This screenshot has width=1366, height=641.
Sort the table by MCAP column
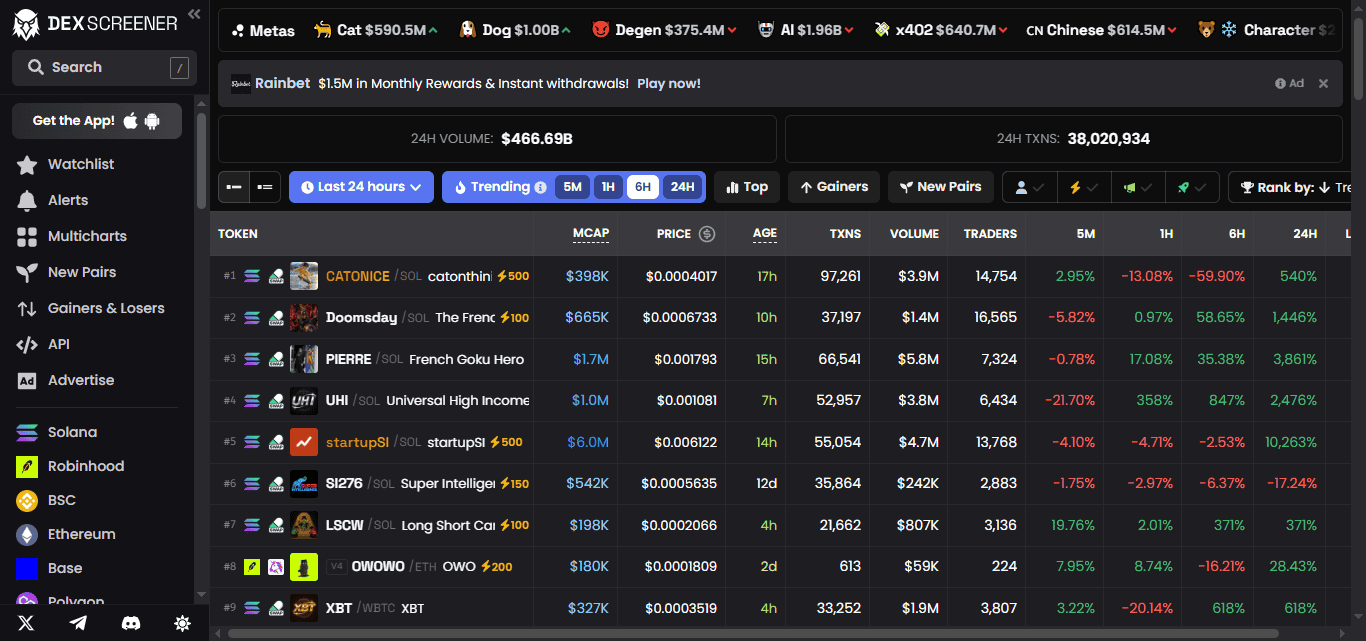[x=590, y=233]
